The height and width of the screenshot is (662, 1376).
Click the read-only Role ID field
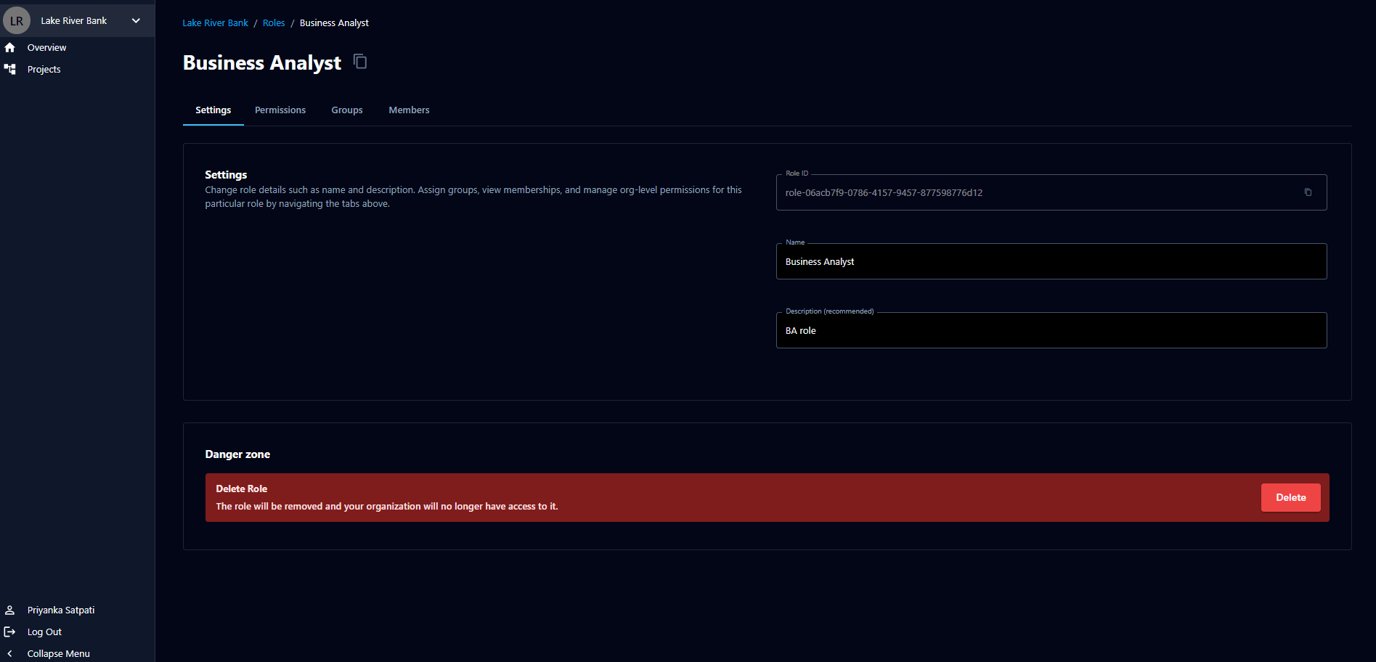pos(1051,192)
